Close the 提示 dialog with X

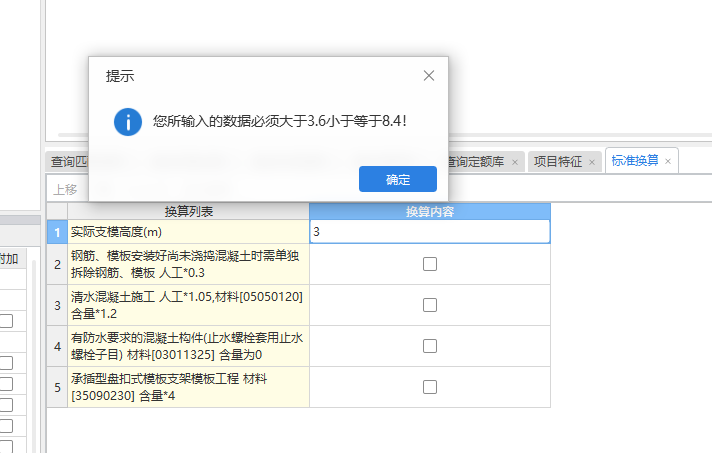[429, 76]
